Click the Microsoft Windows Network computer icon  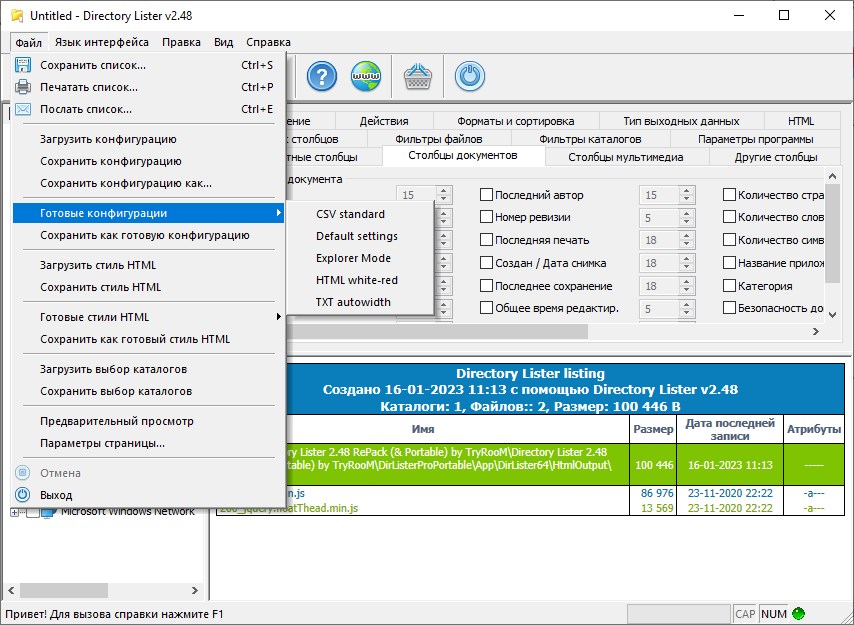point(48,512)
